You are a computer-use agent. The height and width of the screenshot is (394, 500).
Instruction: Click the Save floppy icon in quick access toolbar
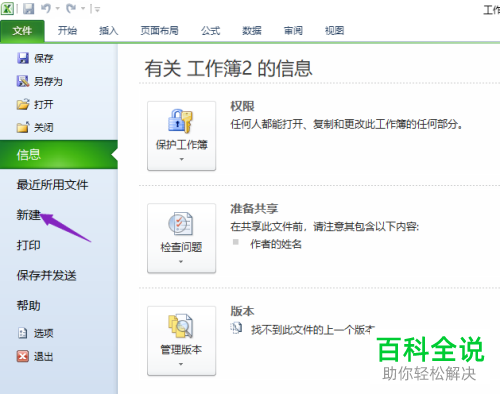pyautogui.click(x=29, y=9)
